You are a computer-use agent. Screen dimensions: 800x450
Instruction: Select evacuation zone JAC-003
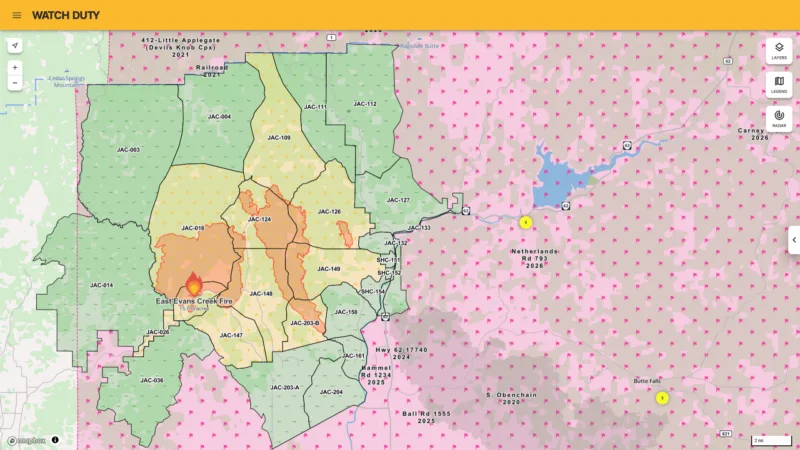pyautogui.click(x=128, y=150)
